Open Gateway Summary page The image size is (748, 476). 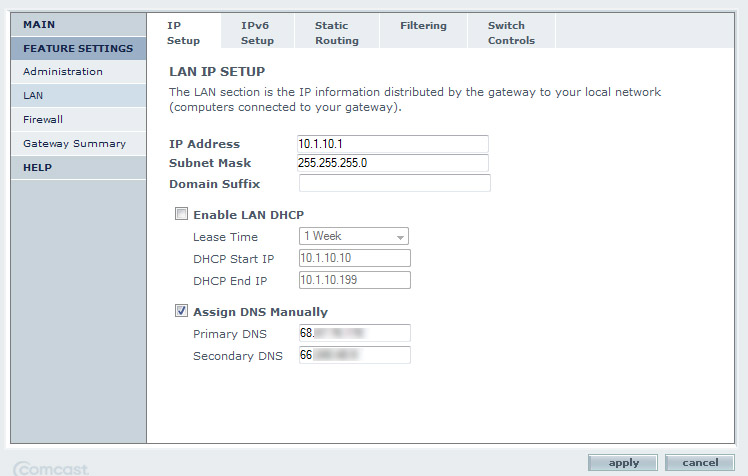[x=78, y=143]
